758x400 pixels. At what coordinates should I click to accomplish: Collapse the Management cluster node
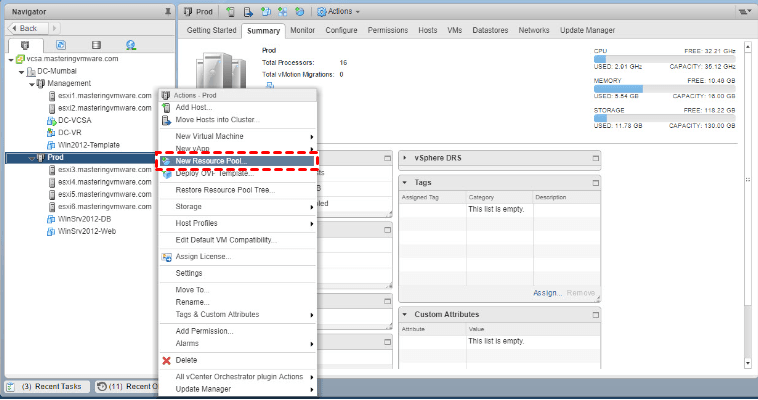[x=31, y=84]
